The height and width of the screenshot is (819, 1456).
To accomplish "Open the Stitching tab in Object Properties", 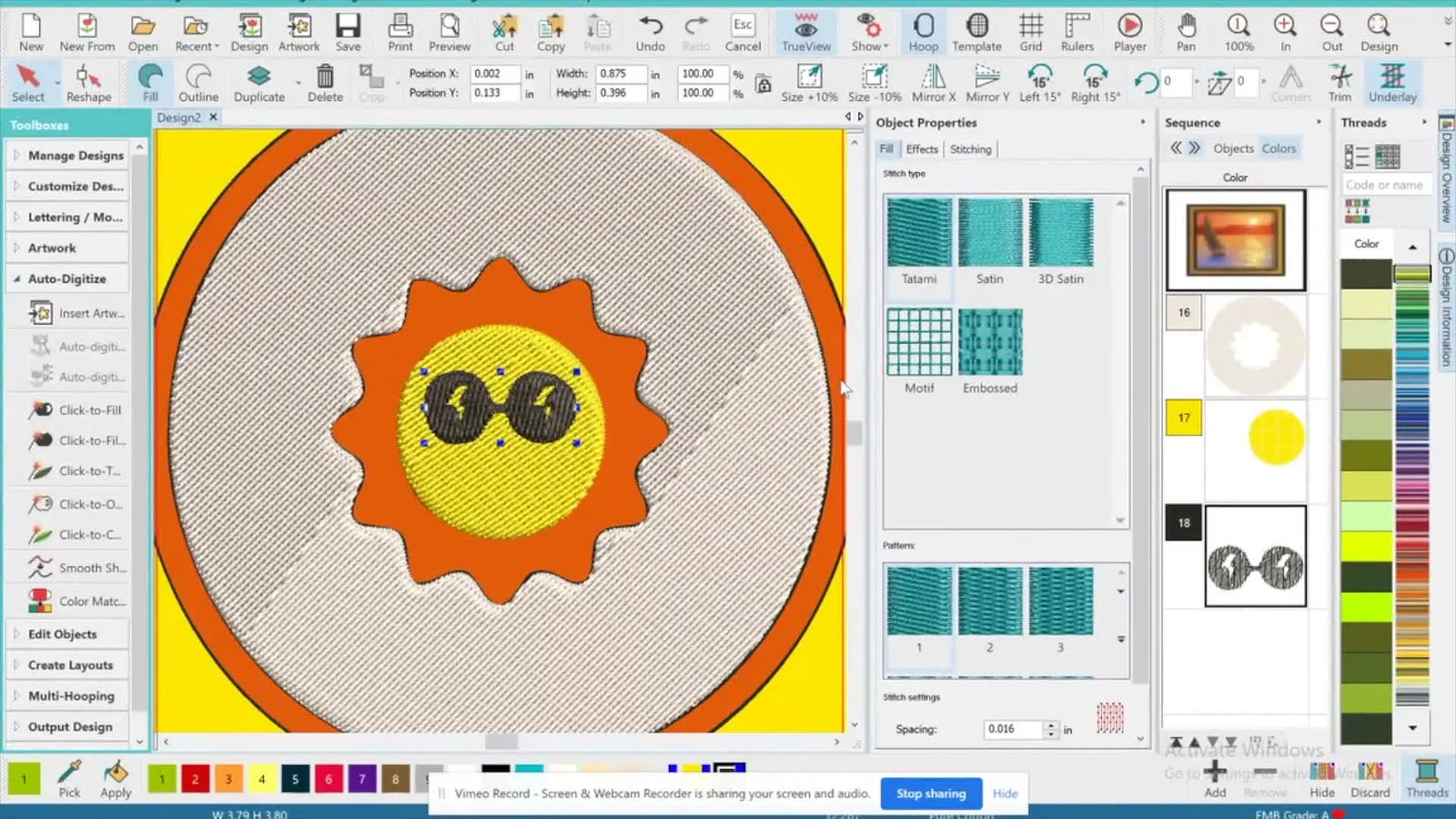I will 970,148.
